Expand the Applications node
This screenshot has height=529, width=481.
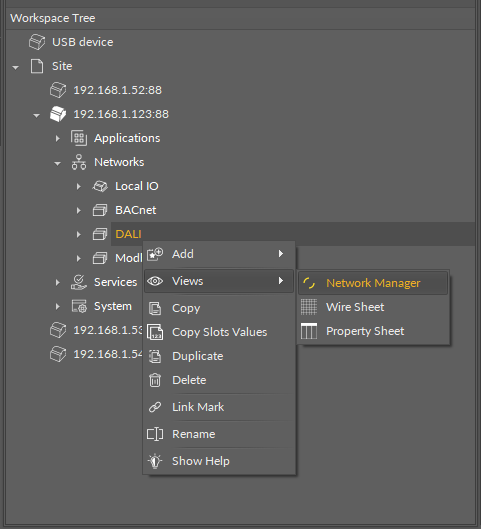tap(58, 138)
